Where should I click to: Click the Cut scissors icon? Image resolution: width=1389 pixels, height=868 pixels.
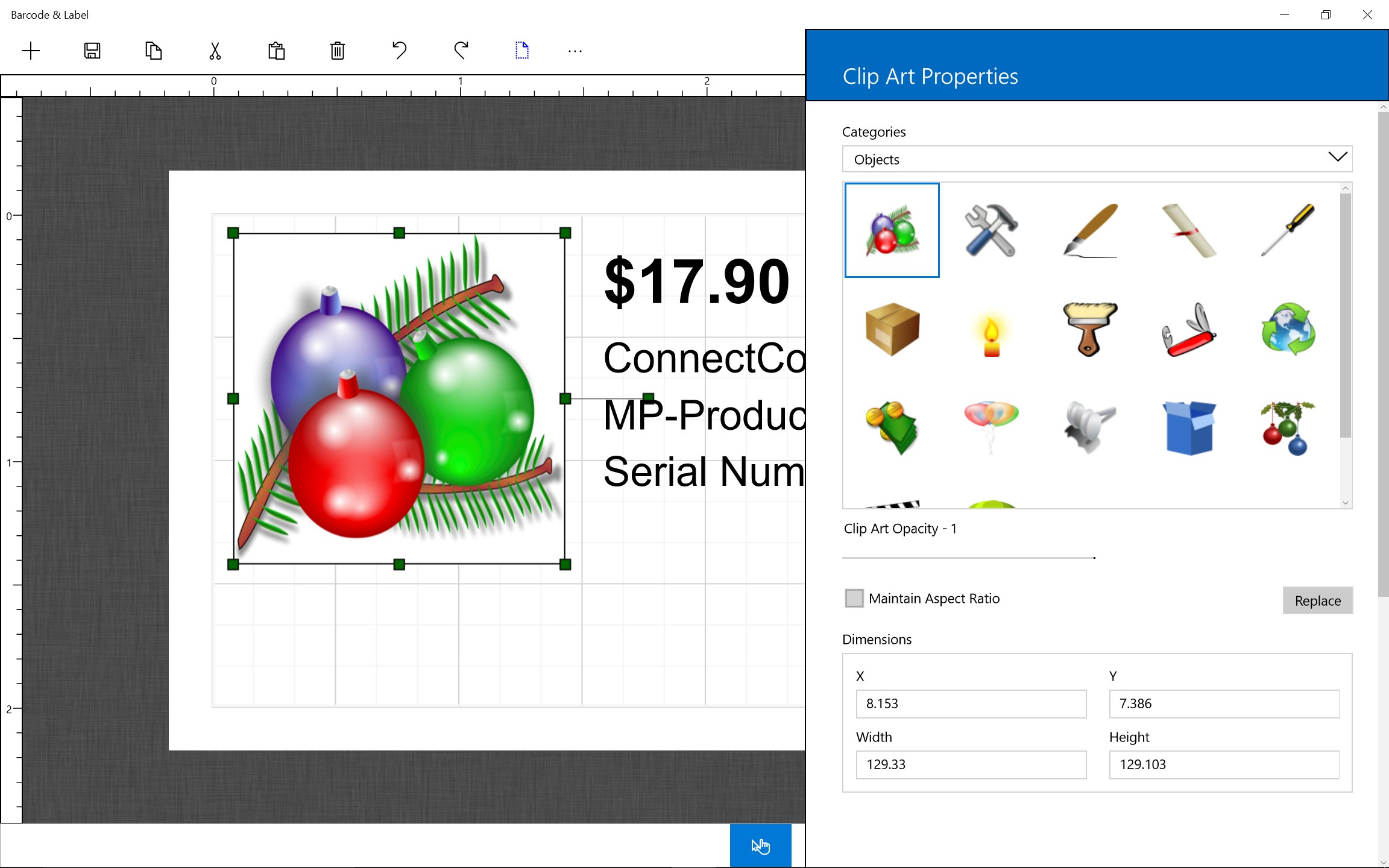215,51
